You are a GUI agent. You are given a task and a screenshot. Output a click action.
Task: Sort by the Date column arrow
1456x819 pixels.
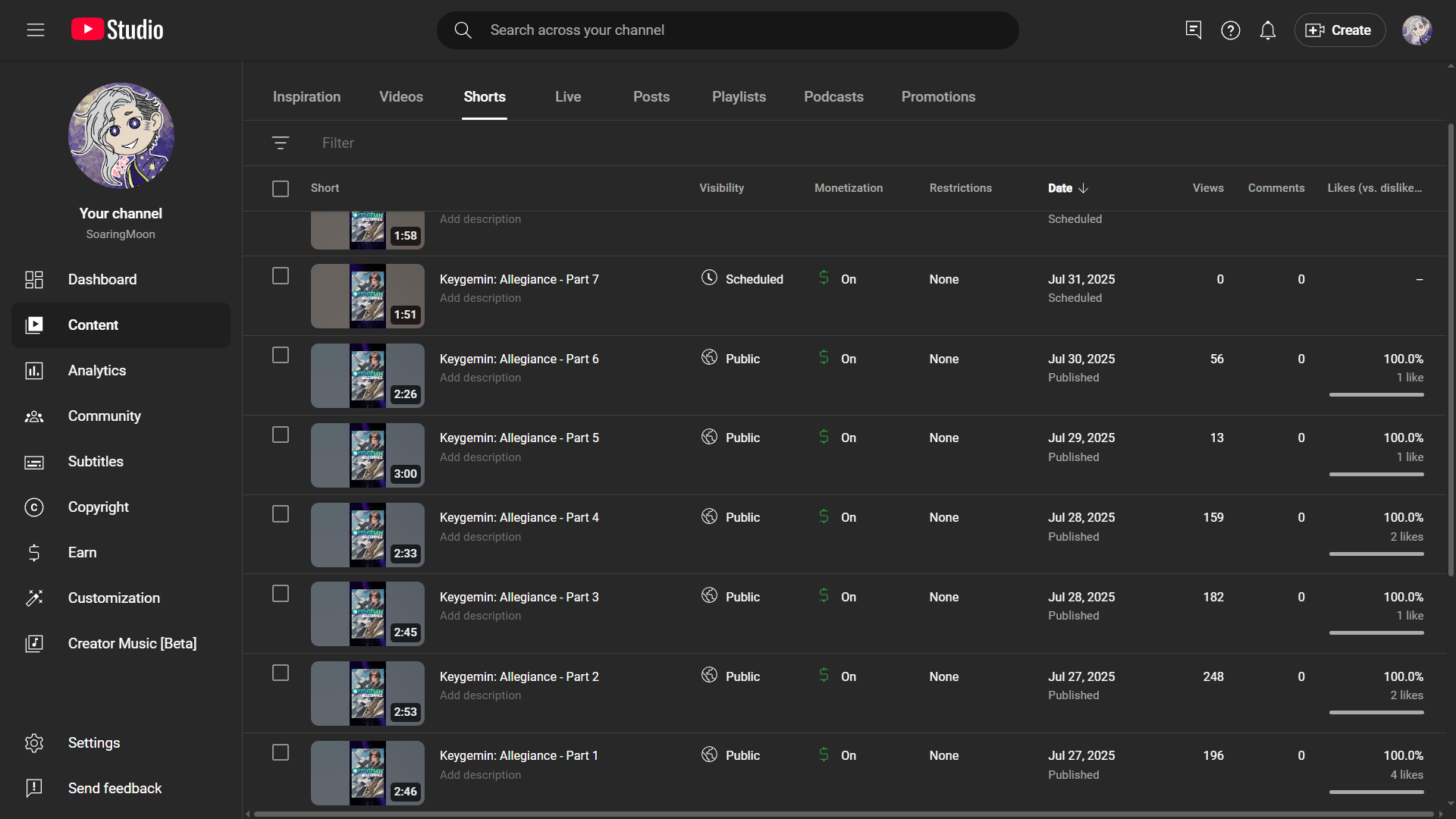1083,188
